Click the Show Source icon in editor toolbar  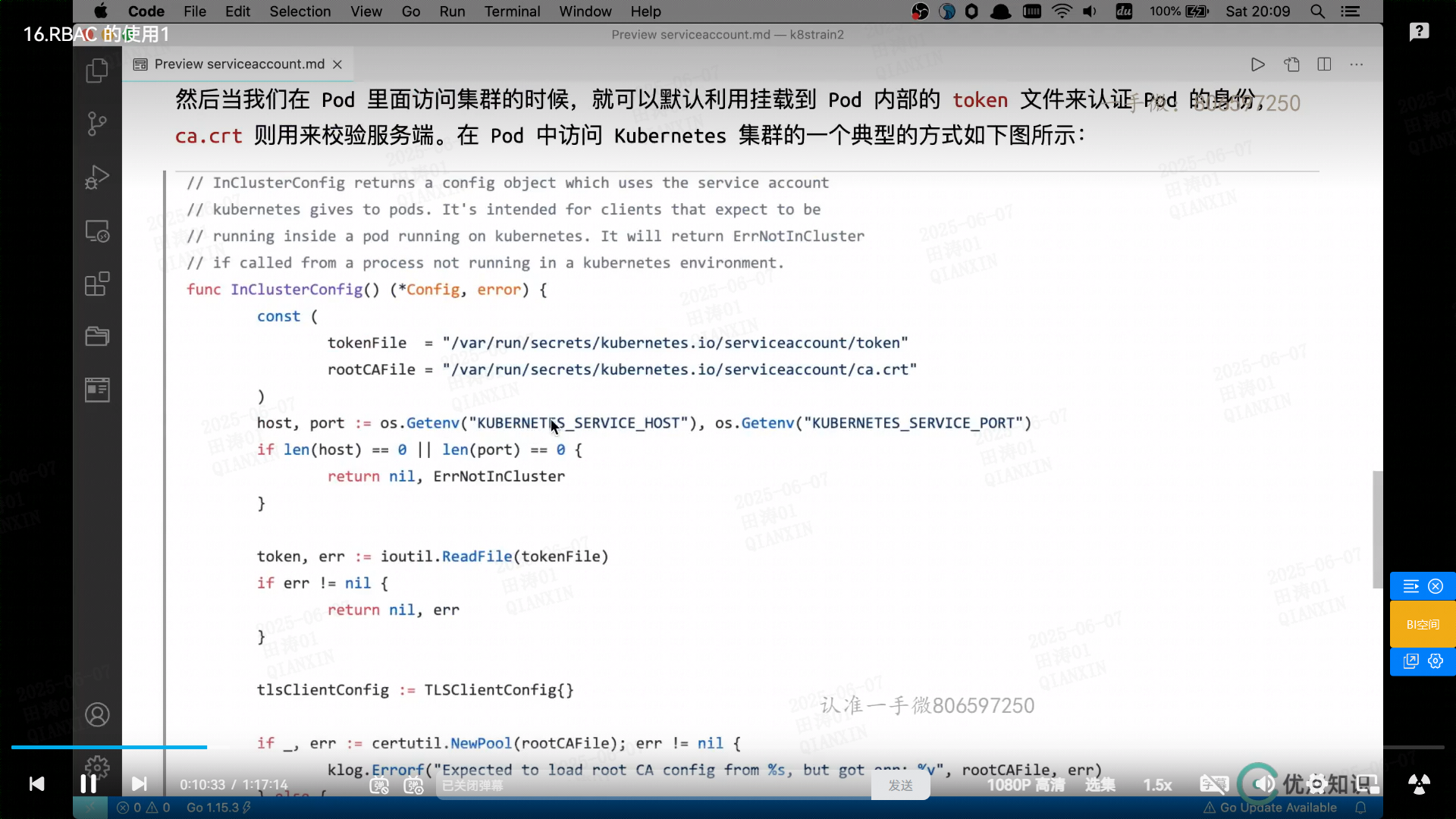tap(1291, 64)
